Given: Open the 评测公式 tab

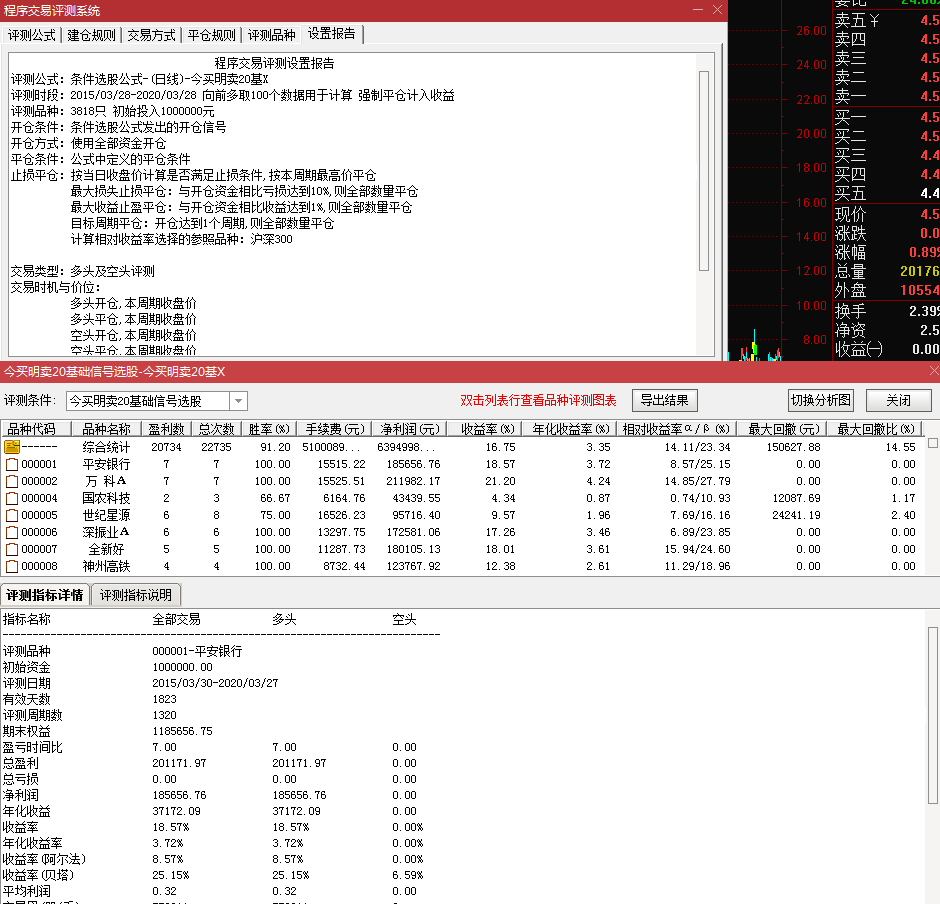Looking at the screenshot, I should pos(32,35).
